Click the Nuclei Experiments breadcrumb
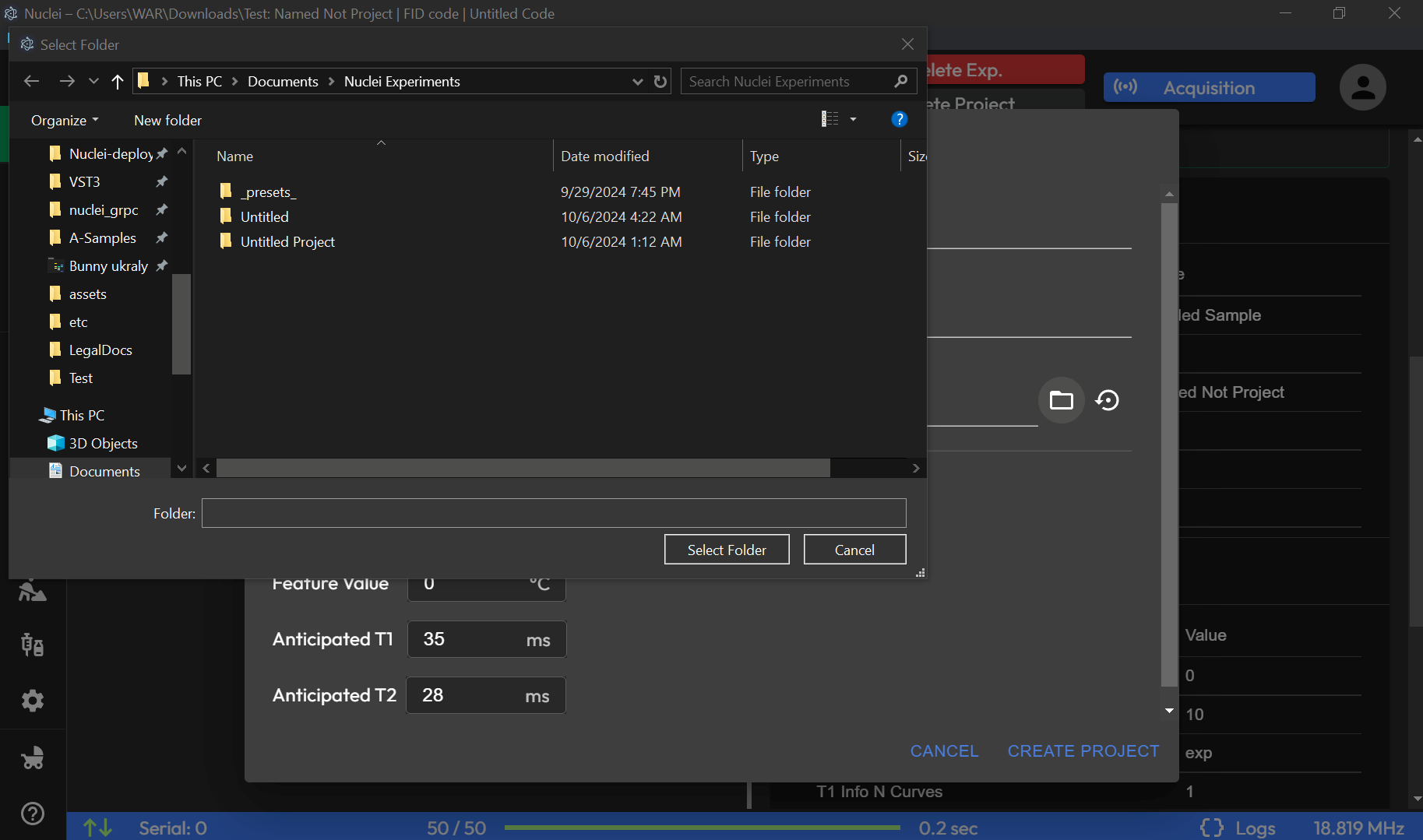Screen dimensions: 1423x840 tap(402, 81)
